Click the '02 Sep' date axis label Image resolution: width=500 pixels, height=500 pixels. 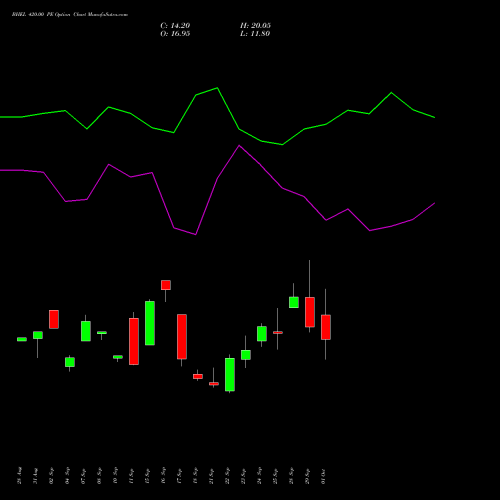tap(51, 476)
